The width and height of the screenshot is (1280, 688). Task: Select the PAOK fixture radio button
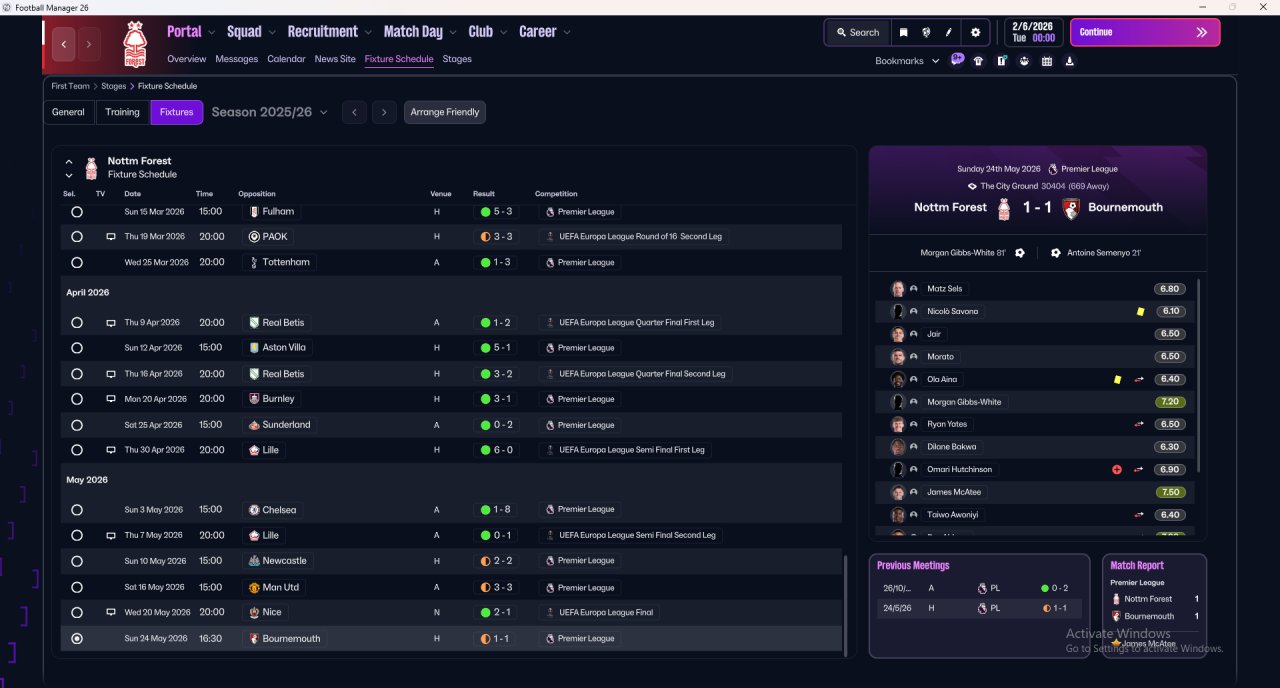click(x=77, y=237)
